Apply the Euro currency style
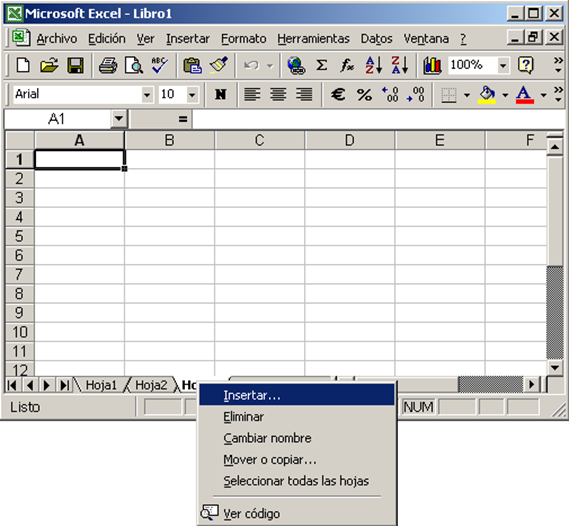569x526 pixels. click(x=338, y=95)
